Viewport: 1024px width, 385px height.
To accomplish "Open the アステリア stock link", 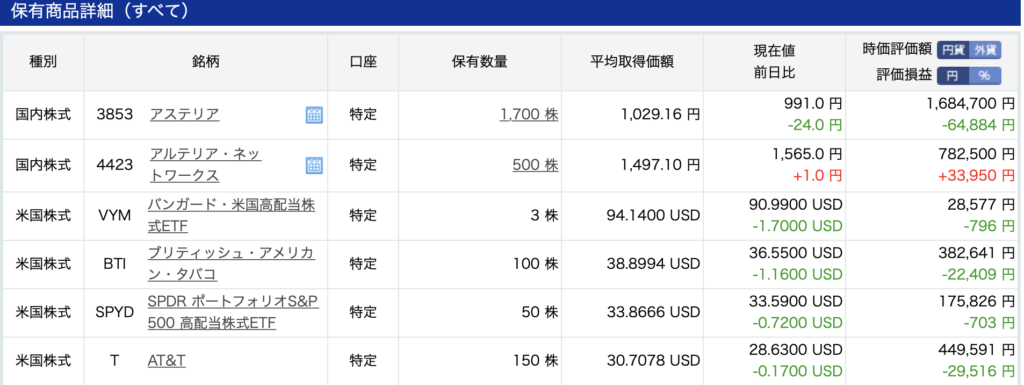I will click(184, 114).
